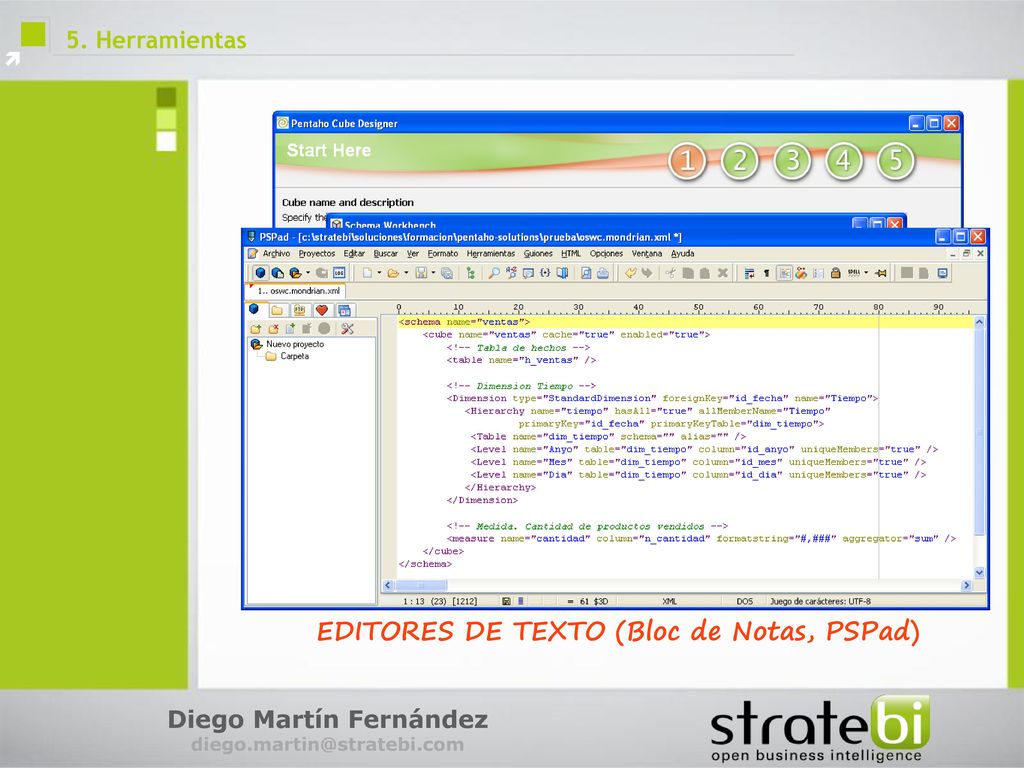Image resolution: width=1024 pixels, height=768 pixels.
Task: Open dropdown next to open project icon
Action: click(308, 272)
